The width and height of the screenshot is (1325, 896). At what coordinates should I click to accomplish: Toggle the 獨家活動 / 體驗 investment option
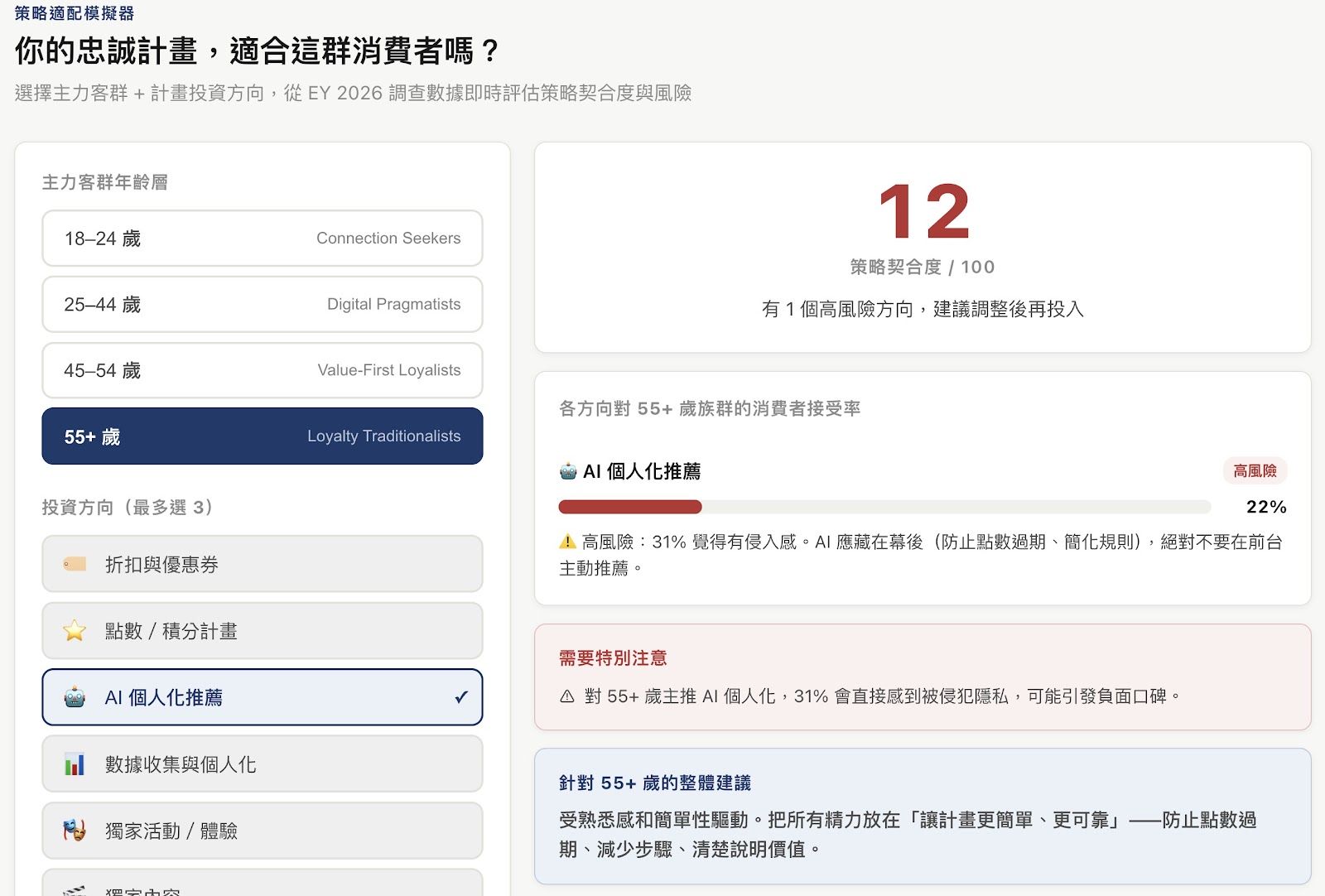pyautogui.click(x=263, y=831)
